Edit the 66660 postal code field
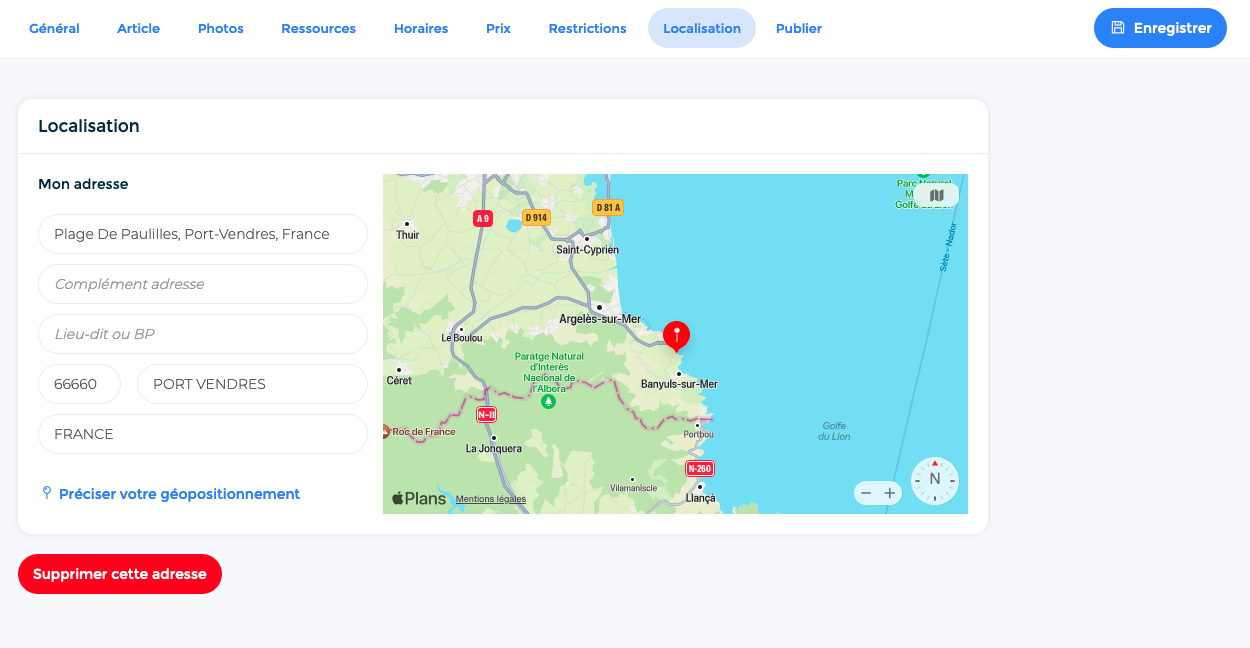1250x648 pixels. [x=79, y=384]
